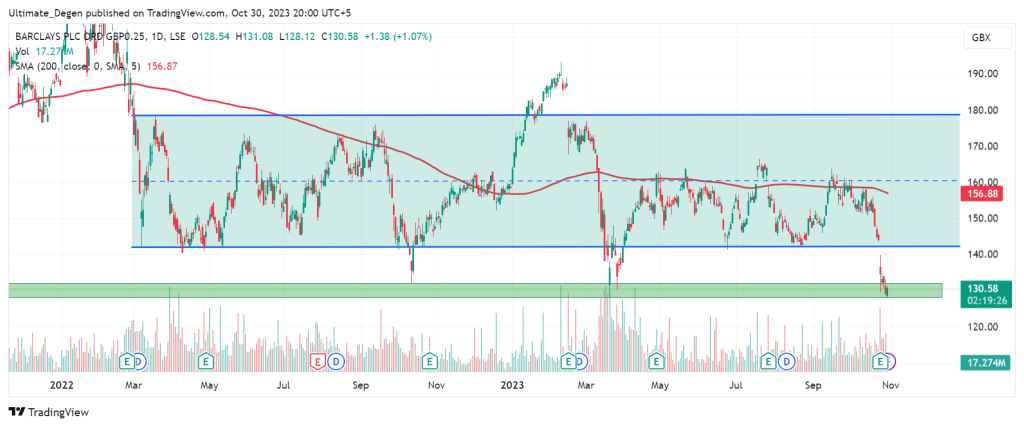Click the 120.00 price axis label
The width and height of the screenshot is (1024, 427).
coord(984,326)
